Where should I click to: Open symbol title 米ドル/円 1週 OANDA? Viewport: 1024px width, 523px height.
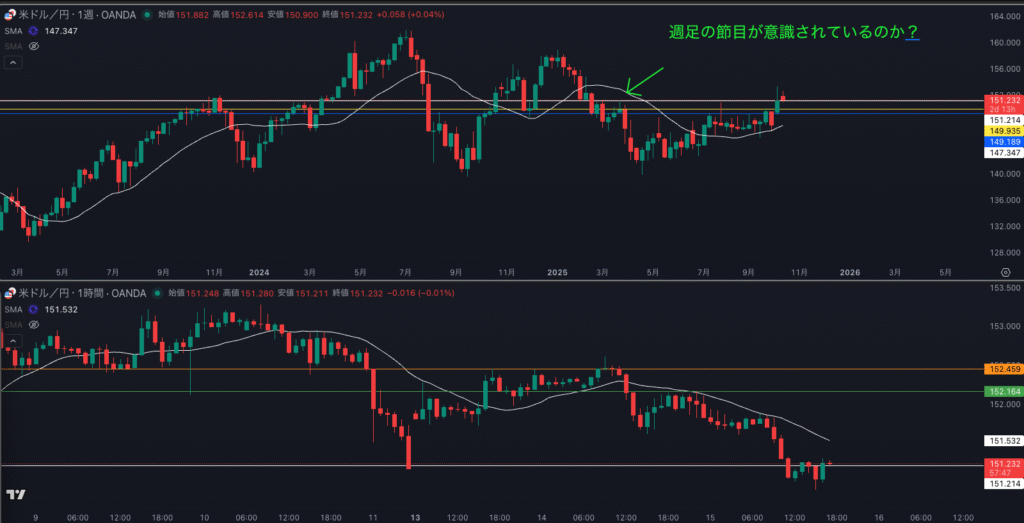coord(76,16)
